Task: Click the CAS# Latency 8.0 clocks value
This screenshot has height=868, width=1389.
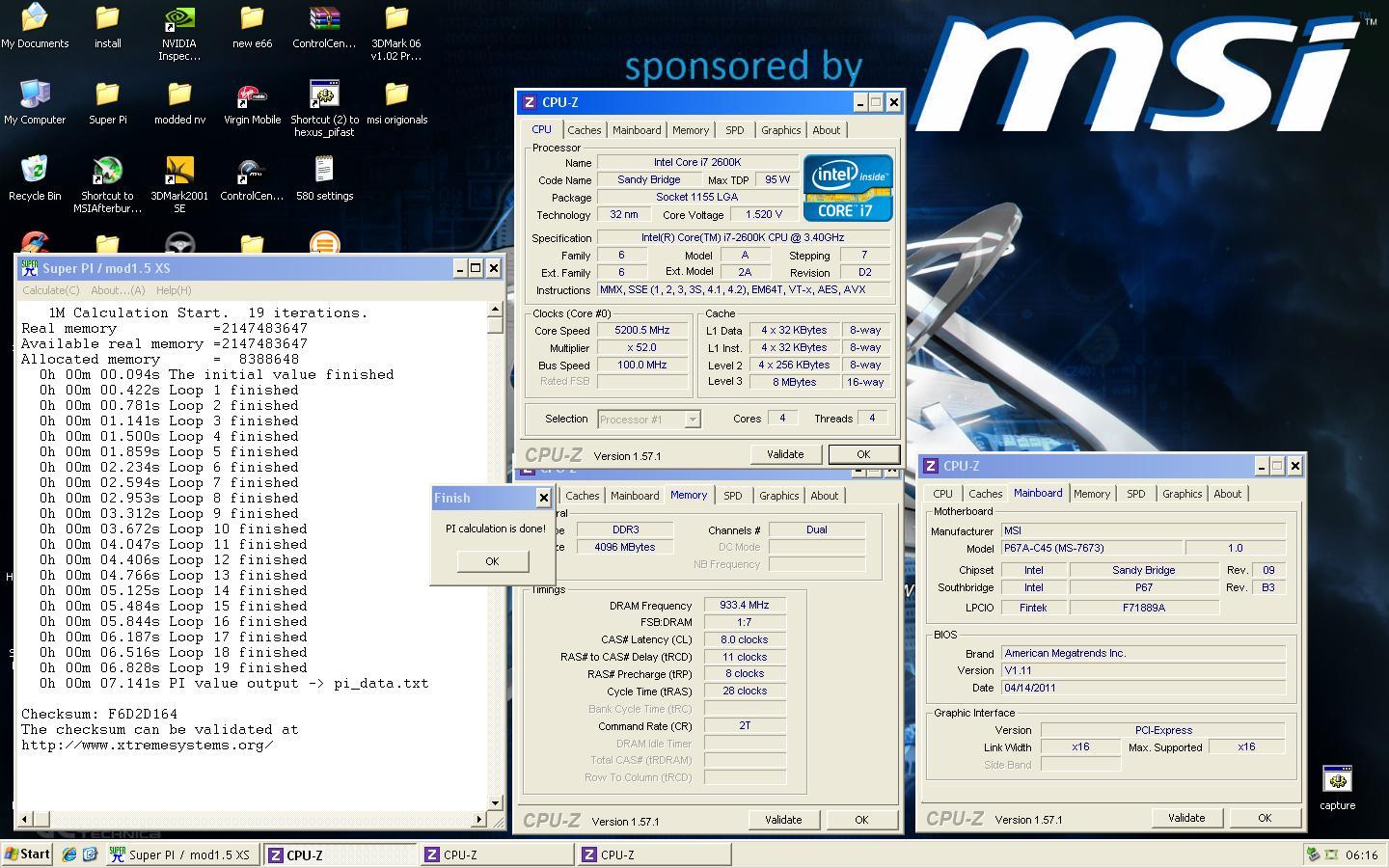Action: [x=745, y=639]
